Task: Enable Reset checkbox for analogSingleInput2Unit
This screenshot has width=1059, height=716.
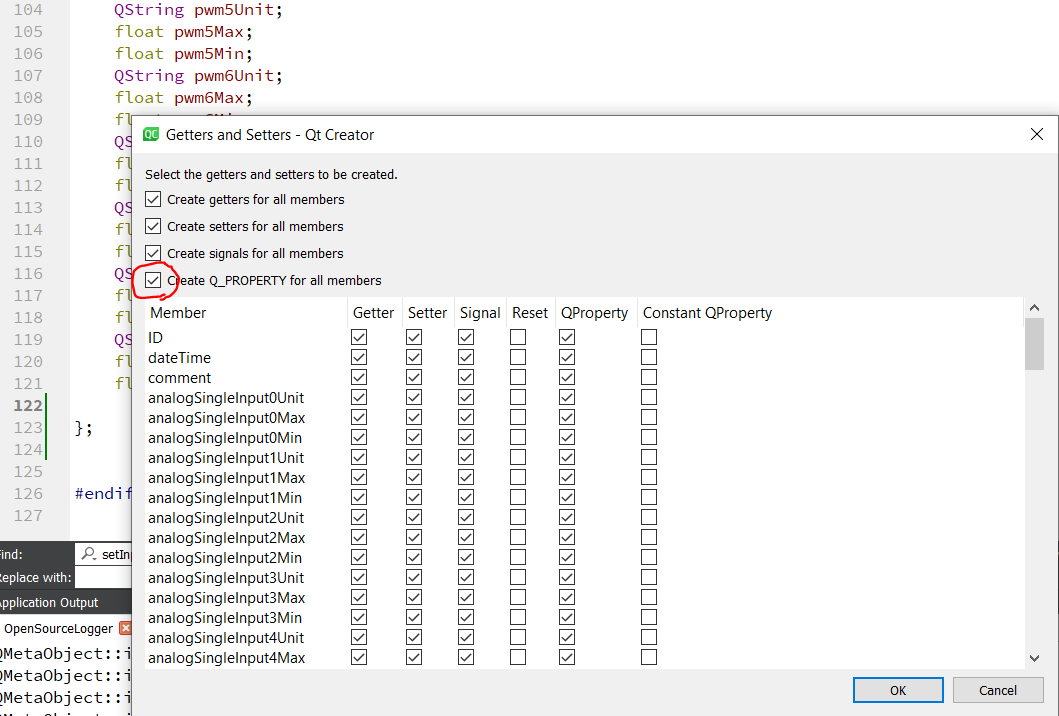Action: click(x=518, y=517)
